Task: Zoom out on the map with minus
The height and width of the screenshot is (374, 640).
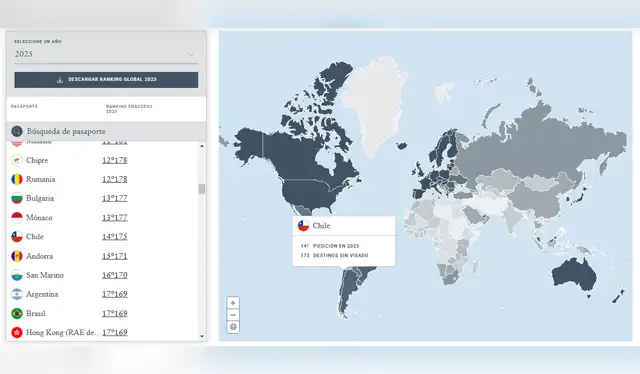Action: (x=233, y=315)
